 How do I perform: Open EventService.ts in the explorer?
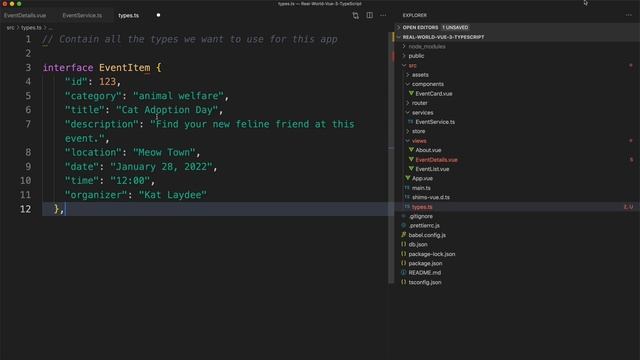pyautogui.click(x=435, y=122)
